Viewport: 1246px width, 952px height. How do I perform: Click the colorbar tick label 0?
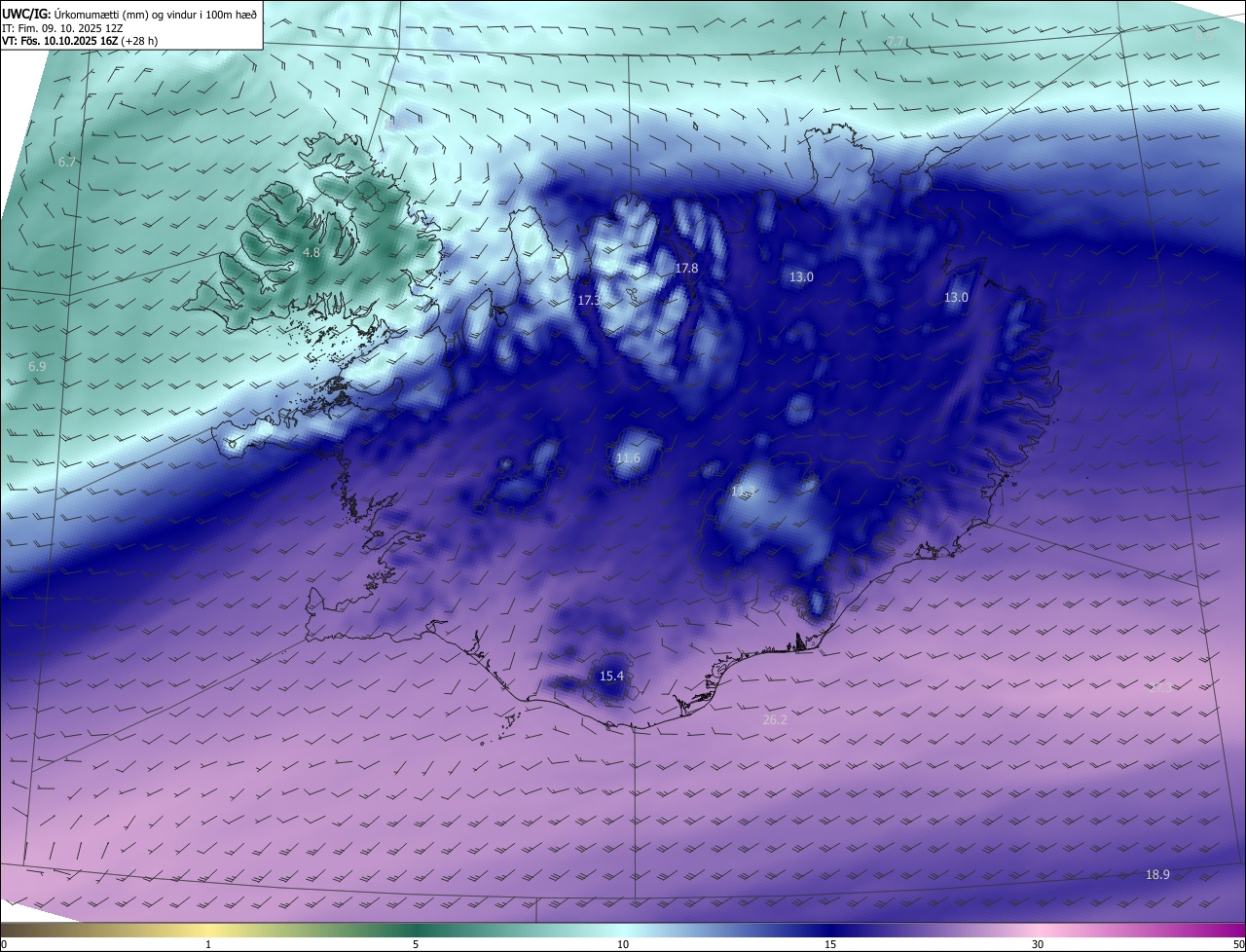4,944
